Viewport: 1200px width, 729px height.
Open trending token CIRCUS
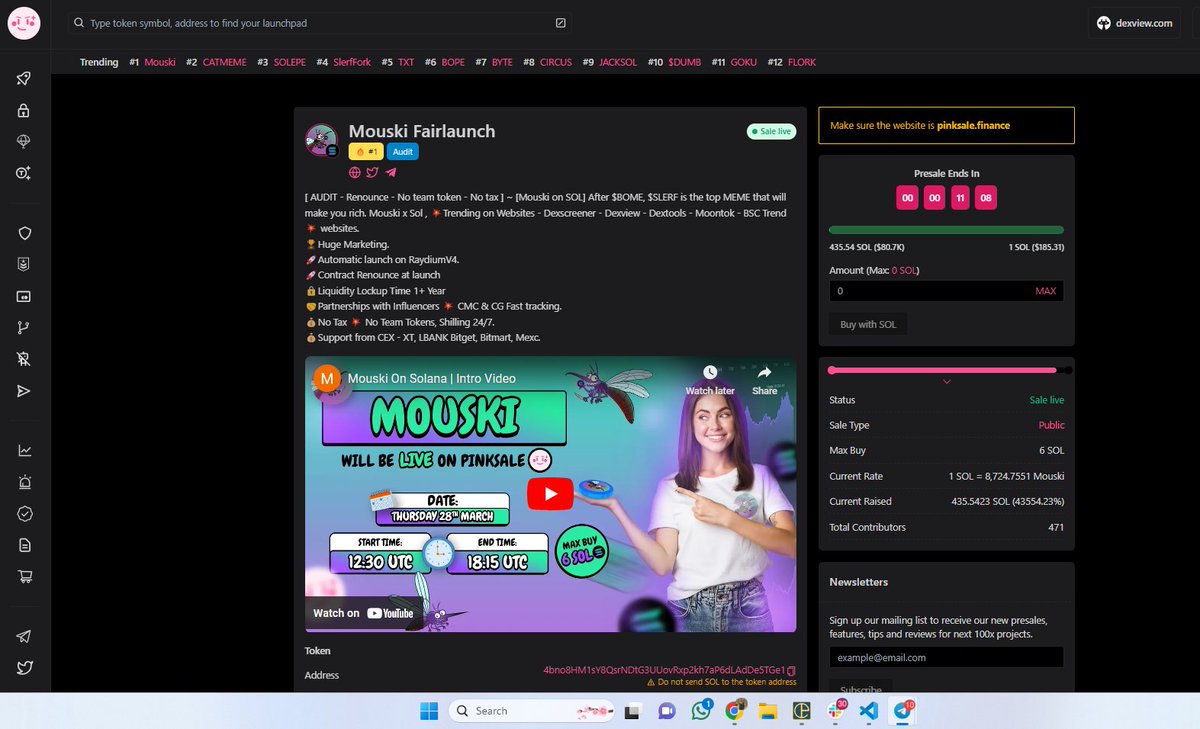(556, 62)
